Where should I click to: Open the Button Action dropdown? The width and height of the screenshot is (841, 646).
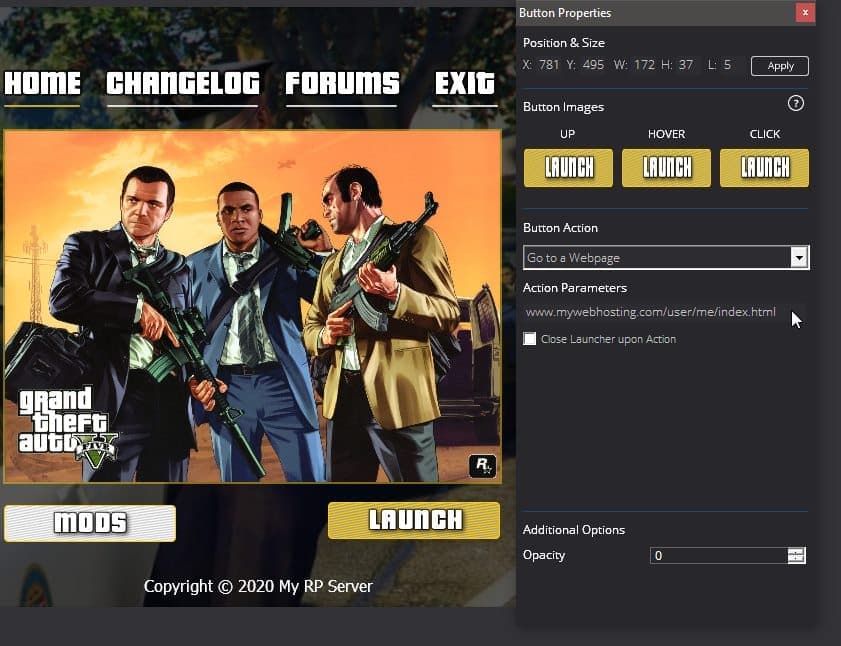[x=660, y=257]
